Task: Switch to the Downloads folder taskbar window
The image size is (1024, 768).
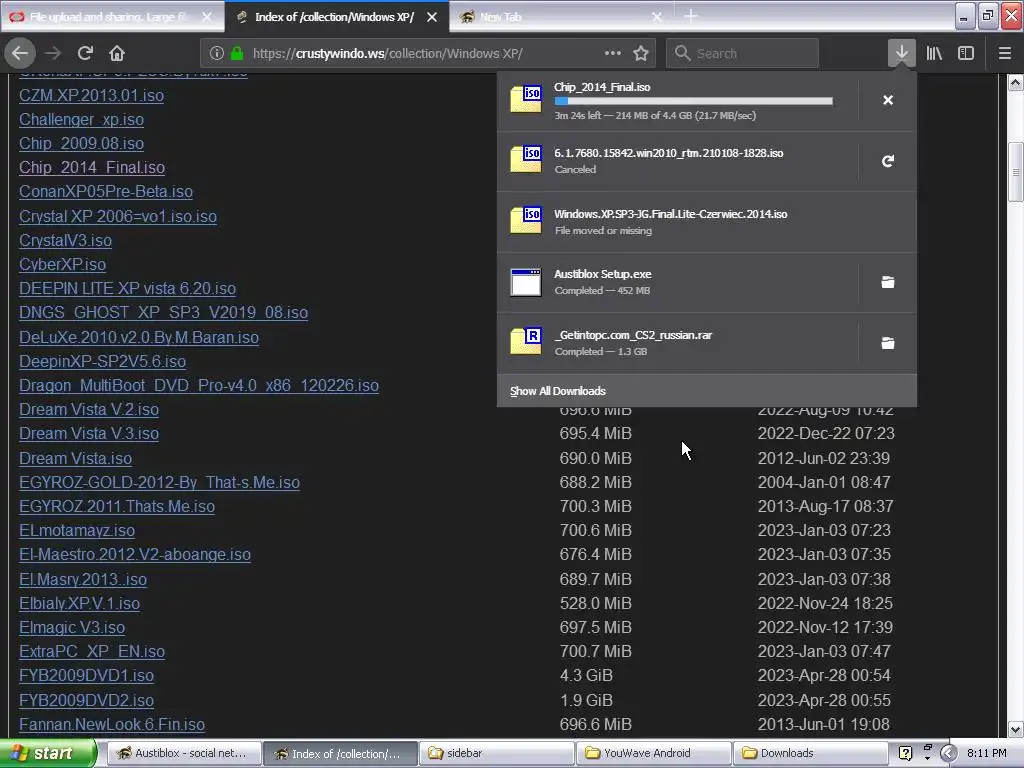Action: tap(809, 753)
